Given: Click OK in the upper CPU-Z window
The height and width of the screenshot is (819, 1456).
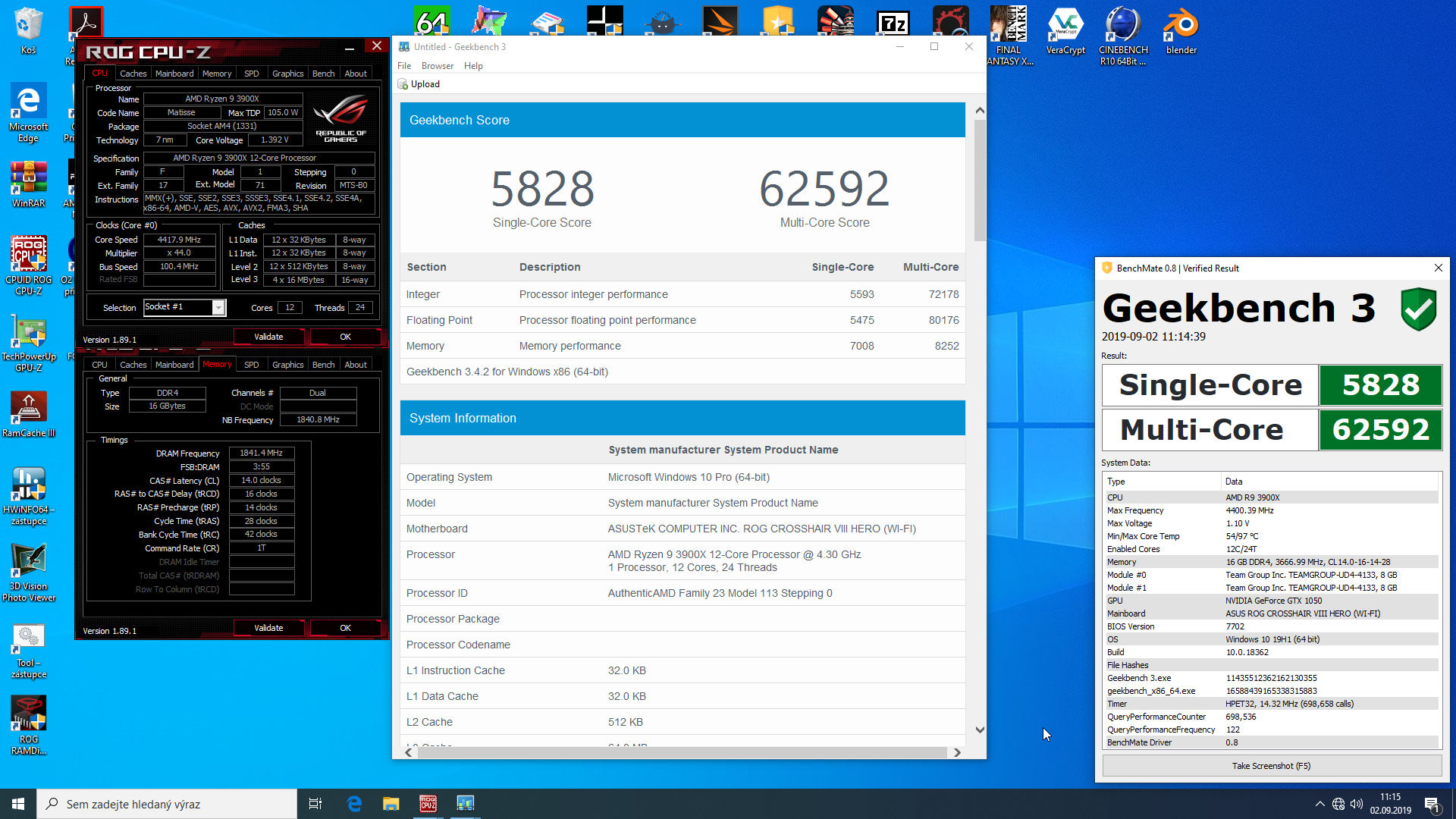Looking at the screenshot, I should (x=345, y=337).
